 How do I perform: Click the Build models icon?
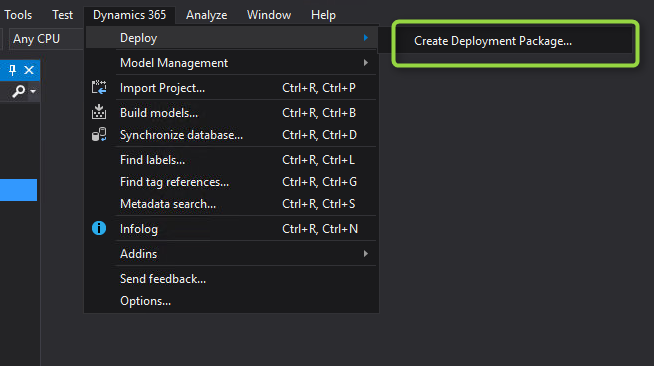[x=99, y=112]
